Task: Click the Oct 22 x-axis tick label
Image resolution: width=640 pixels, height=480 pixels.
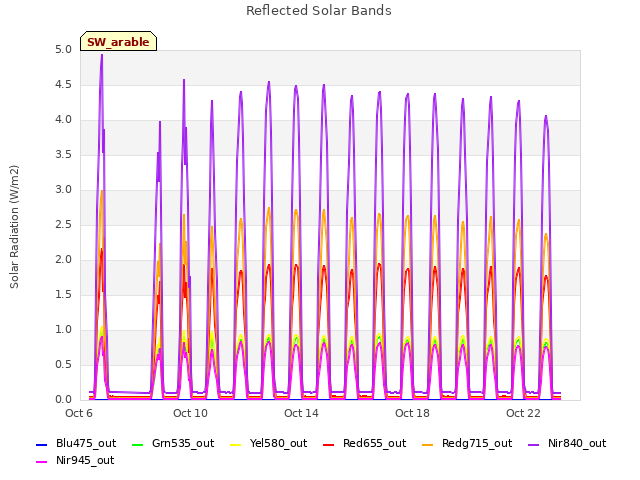Action: click(x=523, y=413)
